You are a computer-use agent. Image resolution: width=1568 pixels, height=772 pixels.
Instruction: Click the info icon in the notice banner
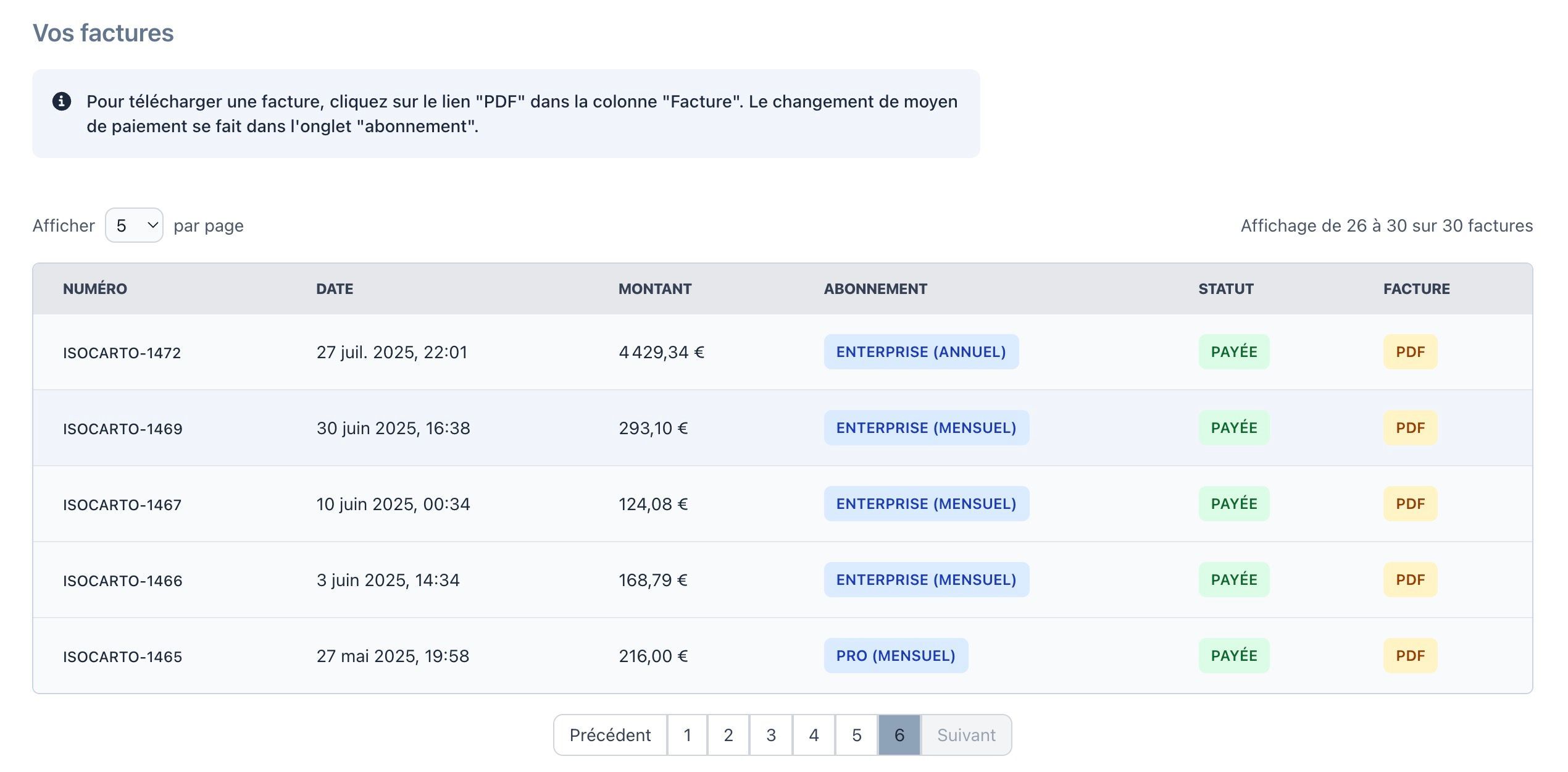click(x=62, y=101)
